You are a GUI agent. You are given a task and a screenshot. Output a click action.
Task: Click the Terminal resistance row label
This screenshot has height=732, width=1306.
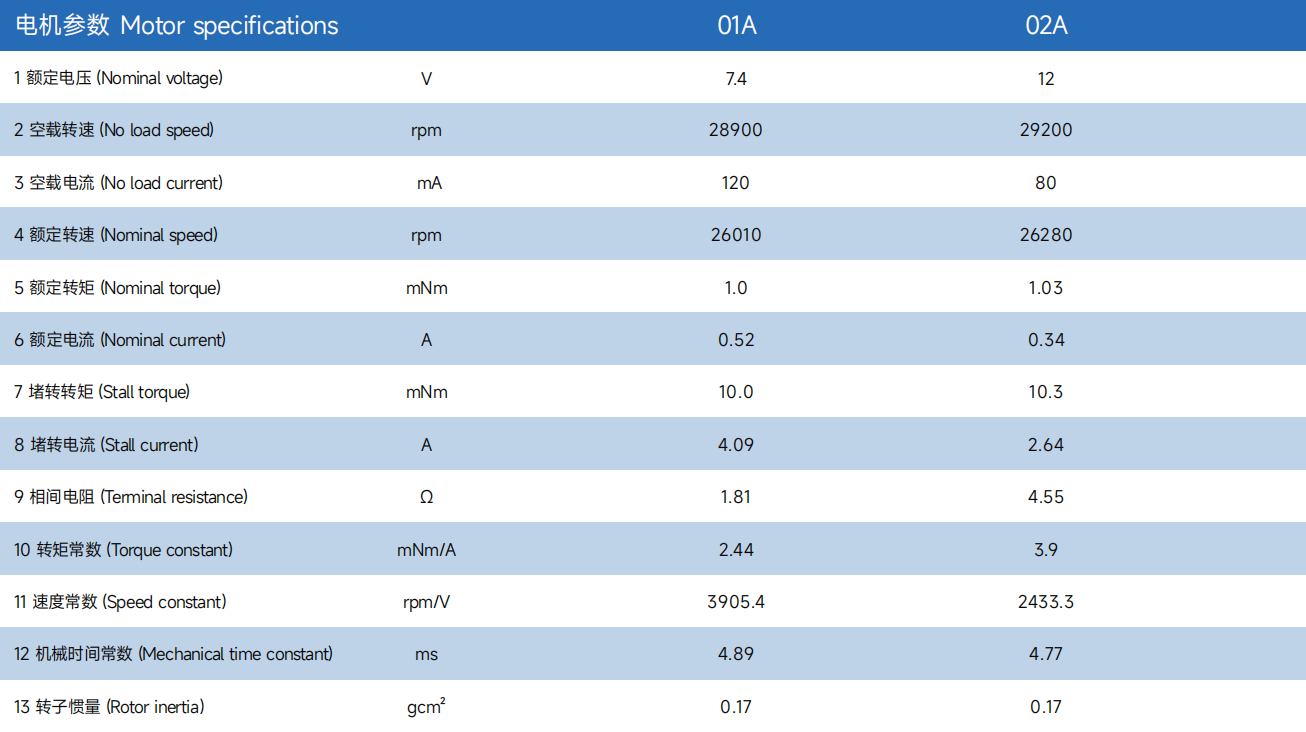(x=131, y=497)
